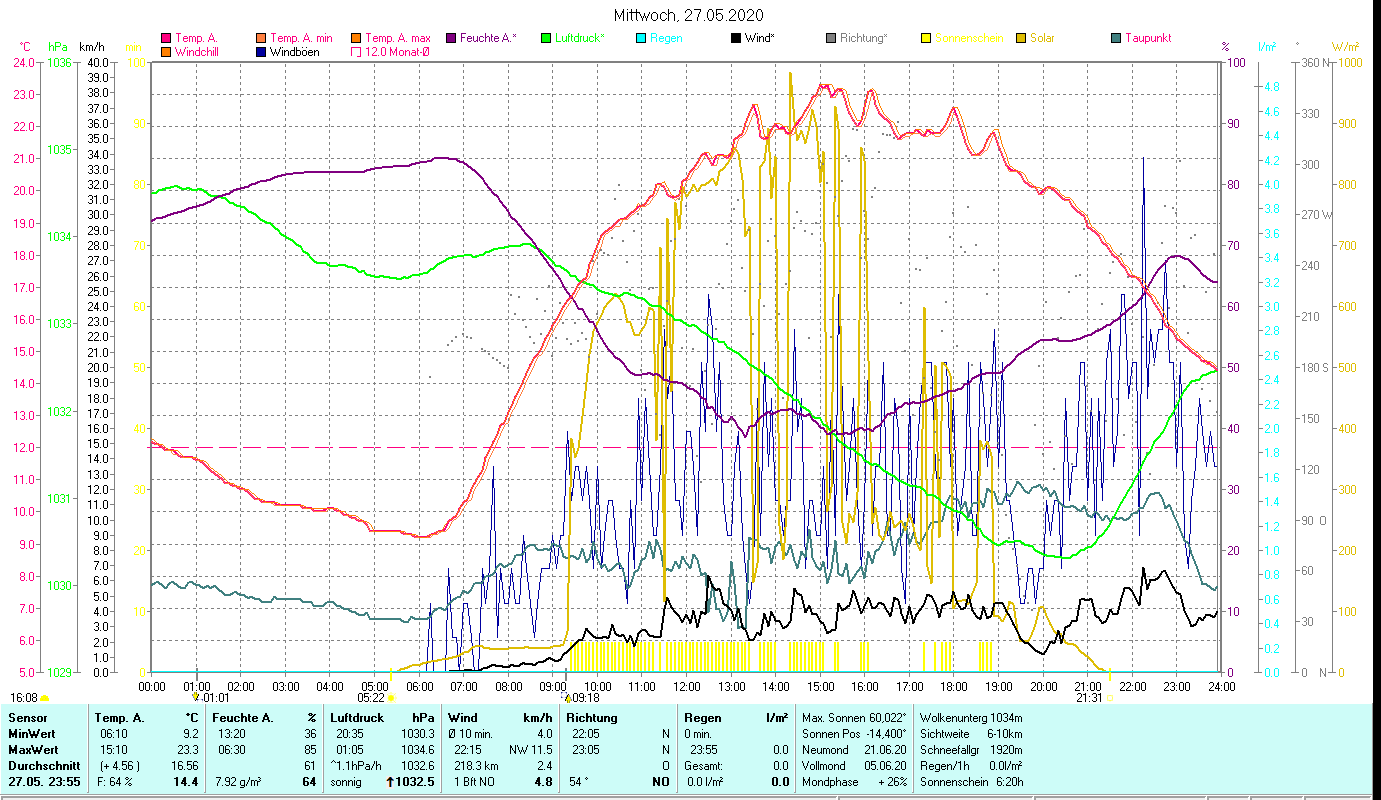Viewport: 1381px width, 800px height.
Task: Select the chart title Mittwoch, 27.05.2020
Action: (690, 15)
